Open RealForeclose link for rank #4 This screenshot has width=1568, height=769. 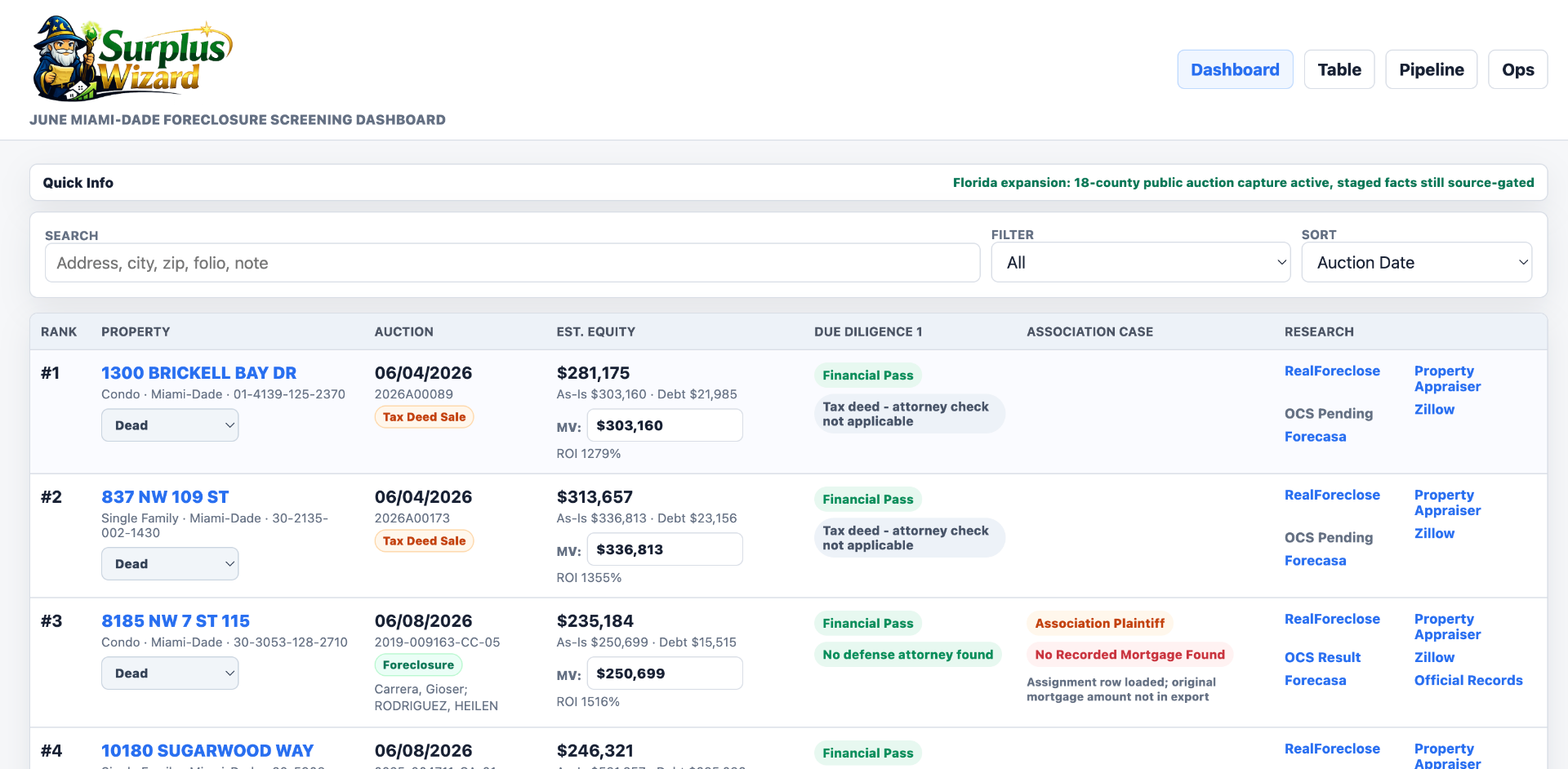(x=1332, y=749)
